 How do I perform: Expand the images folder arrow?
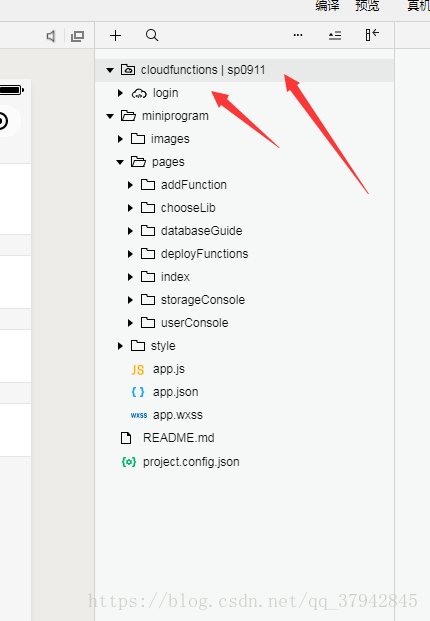click(x=120, y=139)
